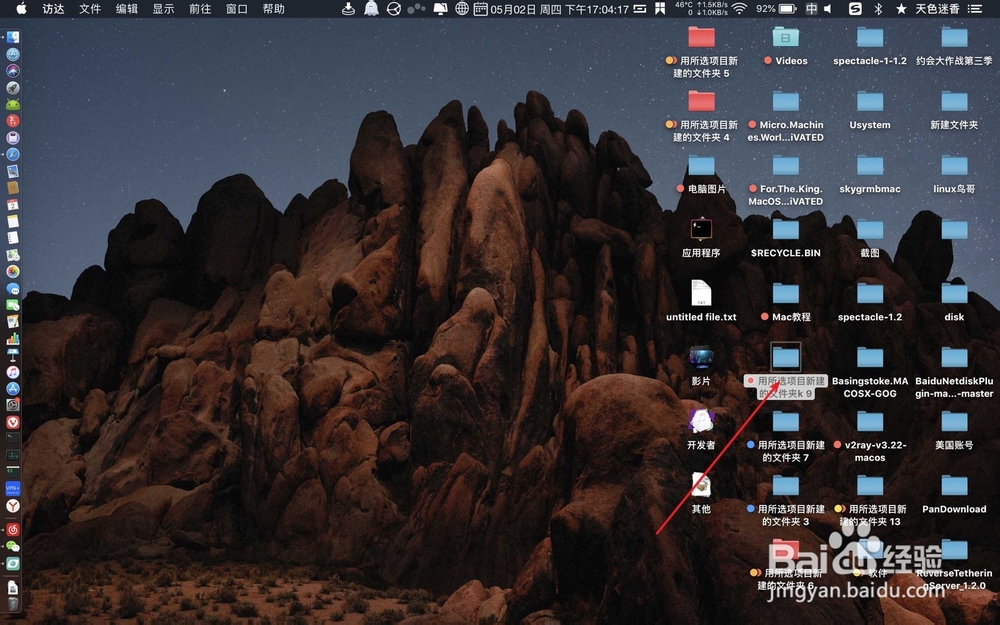The width and height of the screenshot is (1000, 625).
Task: Open Photos from the dock
Action: tap(13, 272)
